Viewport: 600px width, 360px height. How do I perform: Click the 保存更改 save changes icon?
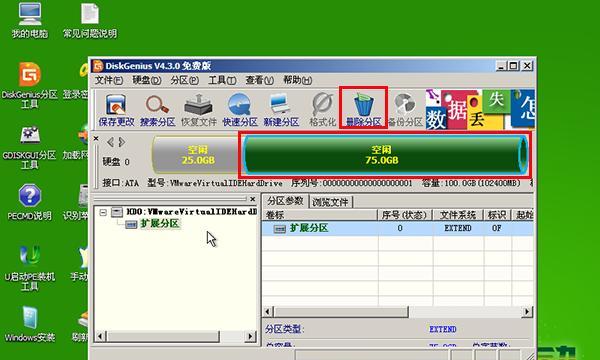[x=116, y=110]
